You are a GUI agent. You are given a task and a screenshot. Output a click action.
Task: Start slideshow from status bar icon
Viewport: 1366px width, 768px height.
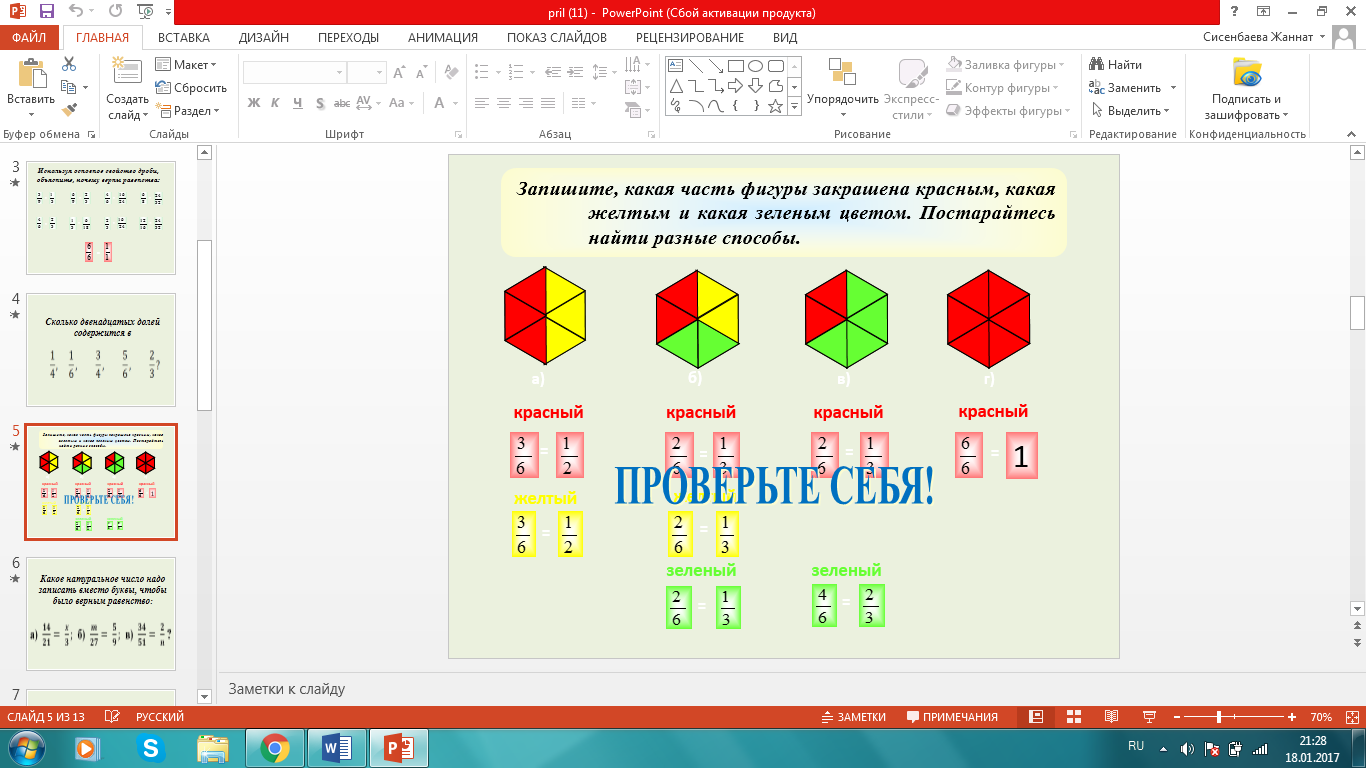coord(1147,717)
